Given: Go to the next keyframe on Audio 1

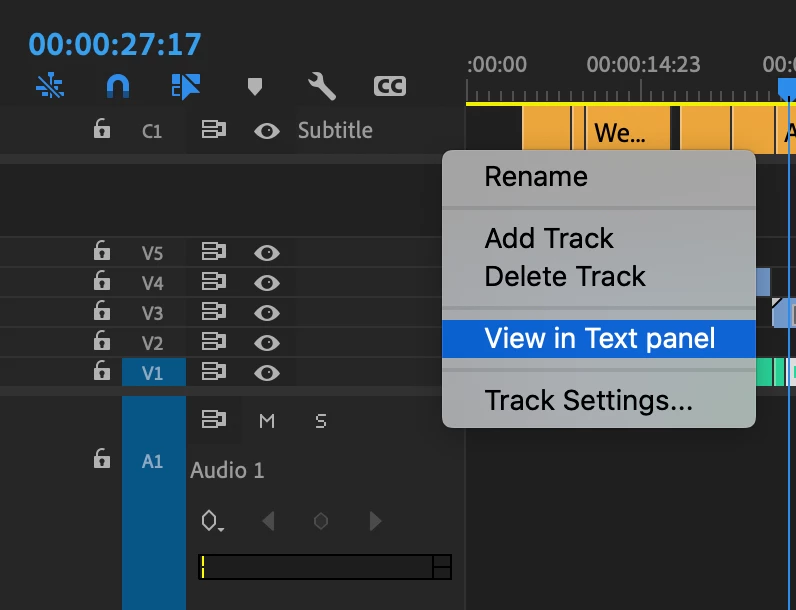Looking at the screenshot, I should coord(376,521).
